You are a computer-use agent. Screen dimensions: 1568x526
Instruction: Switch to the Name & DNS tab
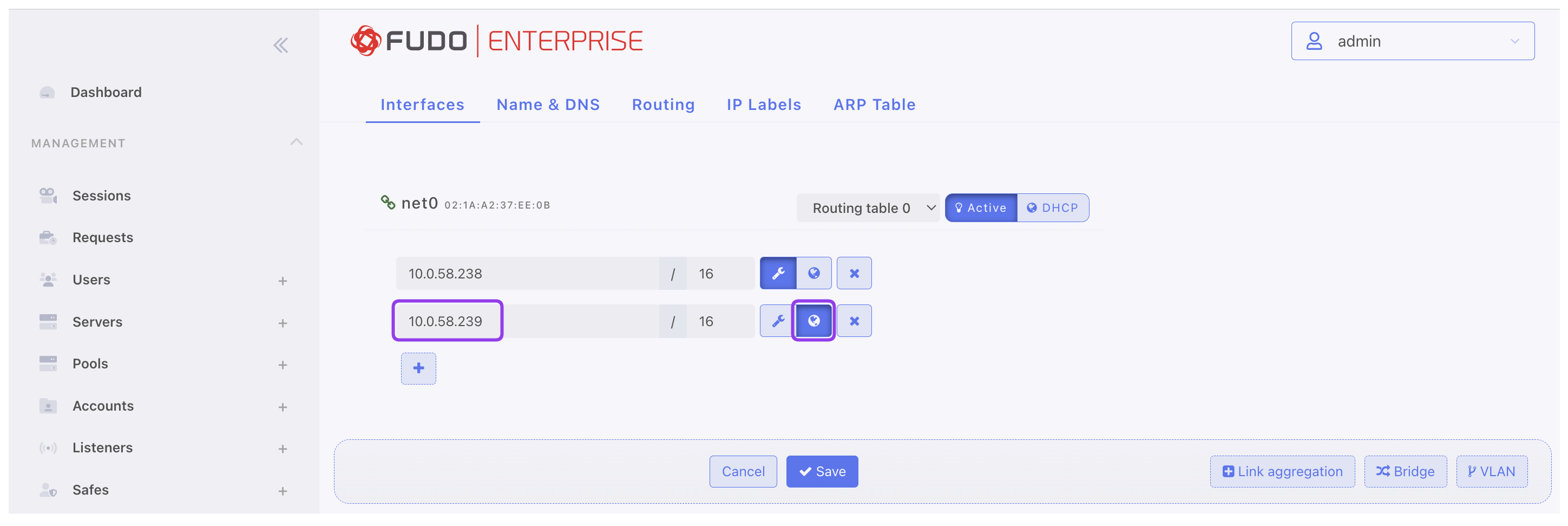[547, 104]
